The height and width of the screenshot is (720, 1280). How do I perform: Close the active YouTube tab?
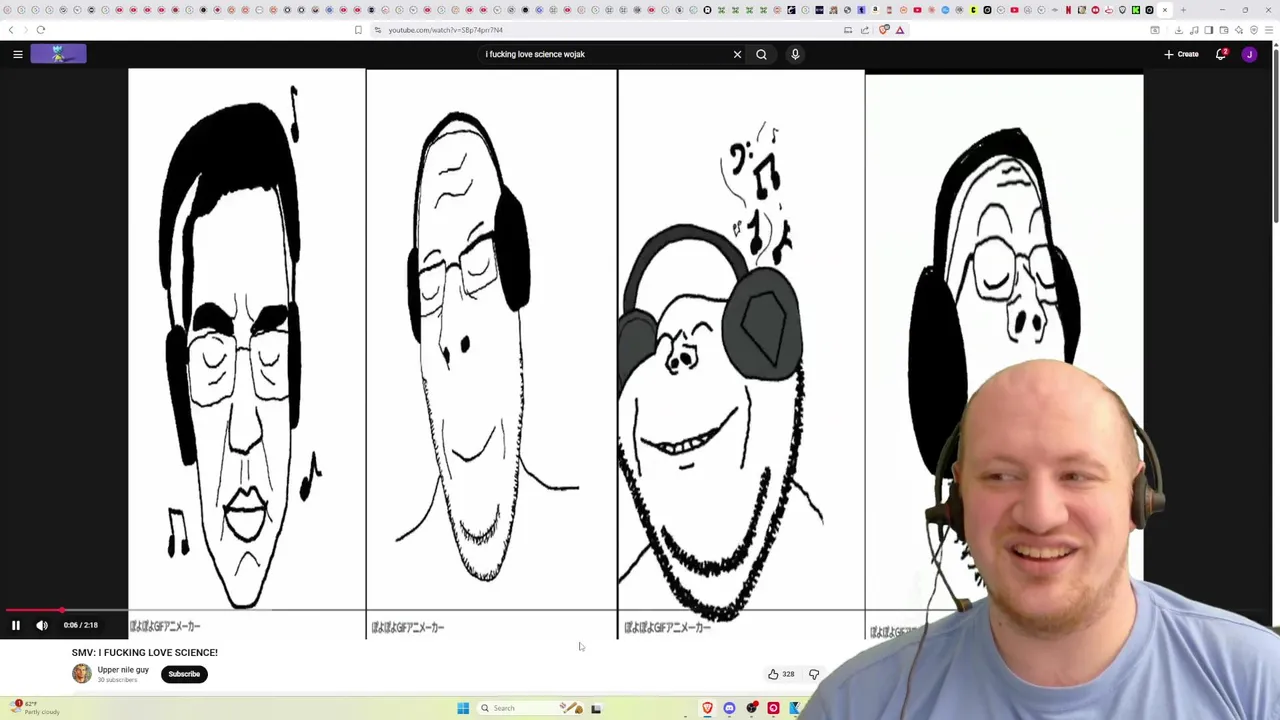coord(1164,10)
